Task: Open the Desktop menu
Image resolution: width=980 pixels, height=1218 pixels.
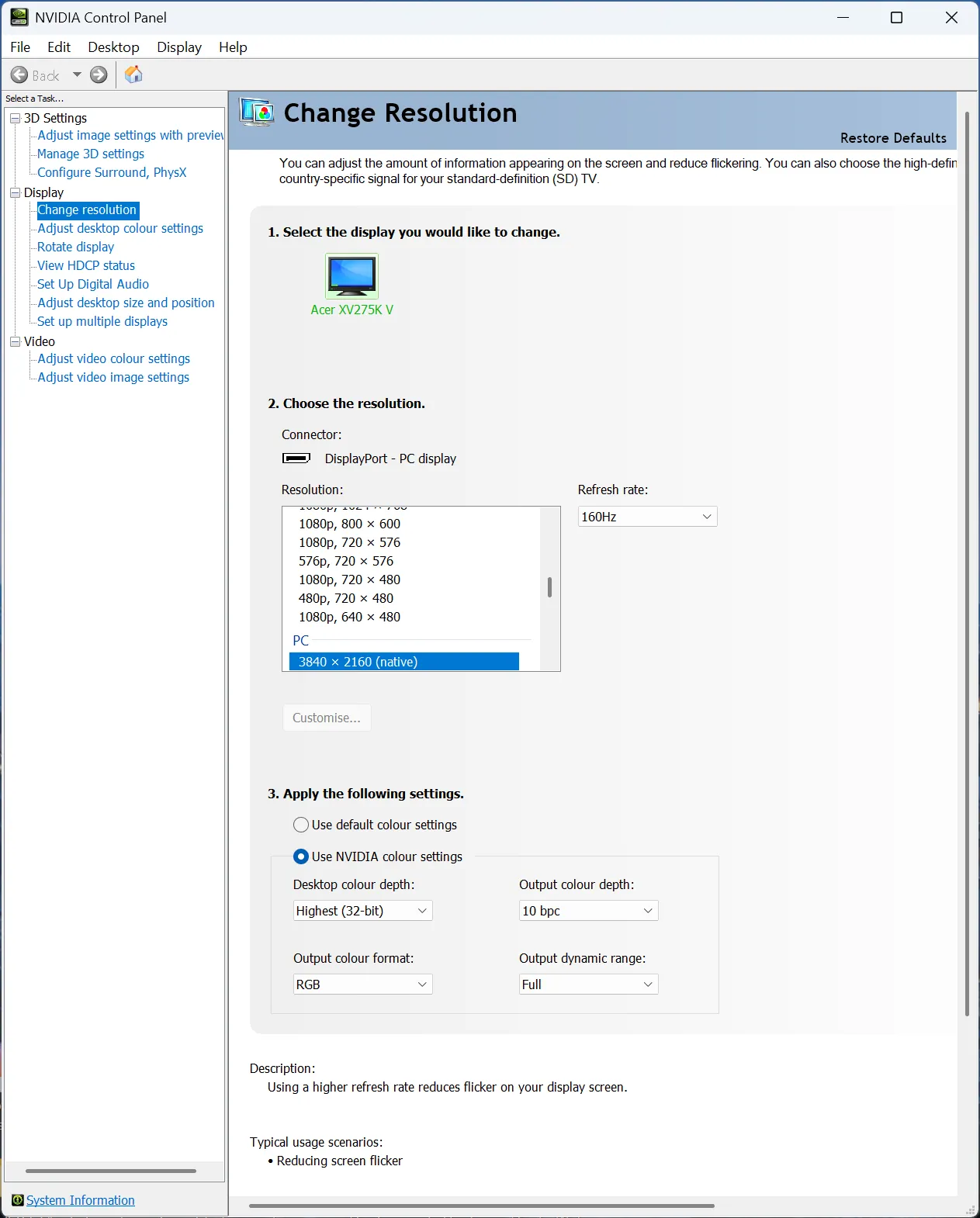Action: coord(113,47)
